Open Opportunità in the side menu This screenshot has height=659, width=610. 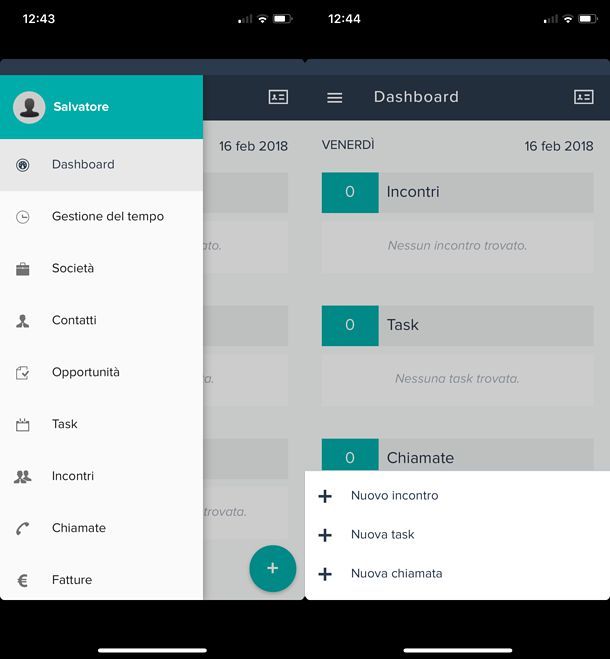pyautogui.click(x=101, y=372)
